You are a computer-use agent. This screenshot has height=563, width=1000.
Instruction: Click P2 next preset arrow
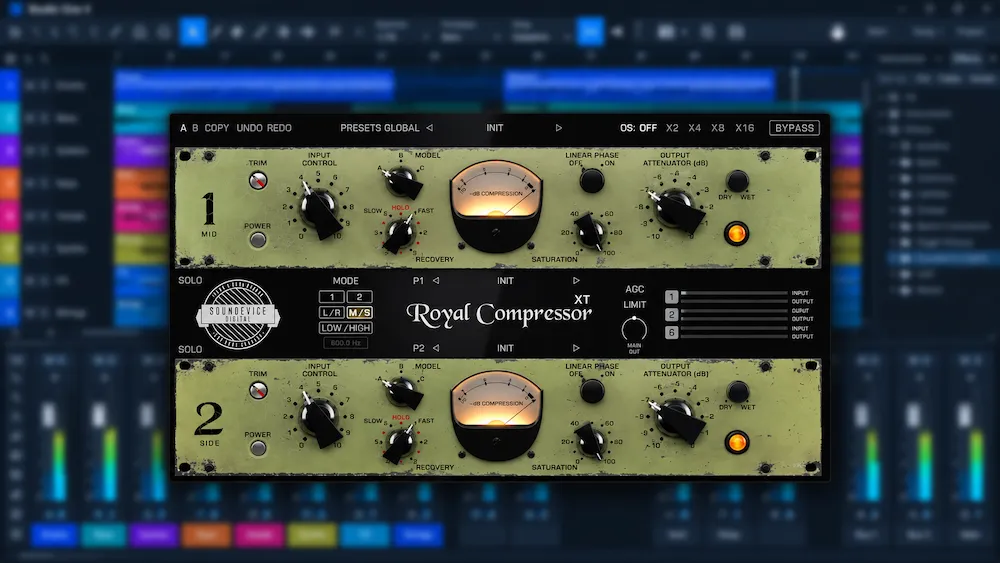point(576,348)
